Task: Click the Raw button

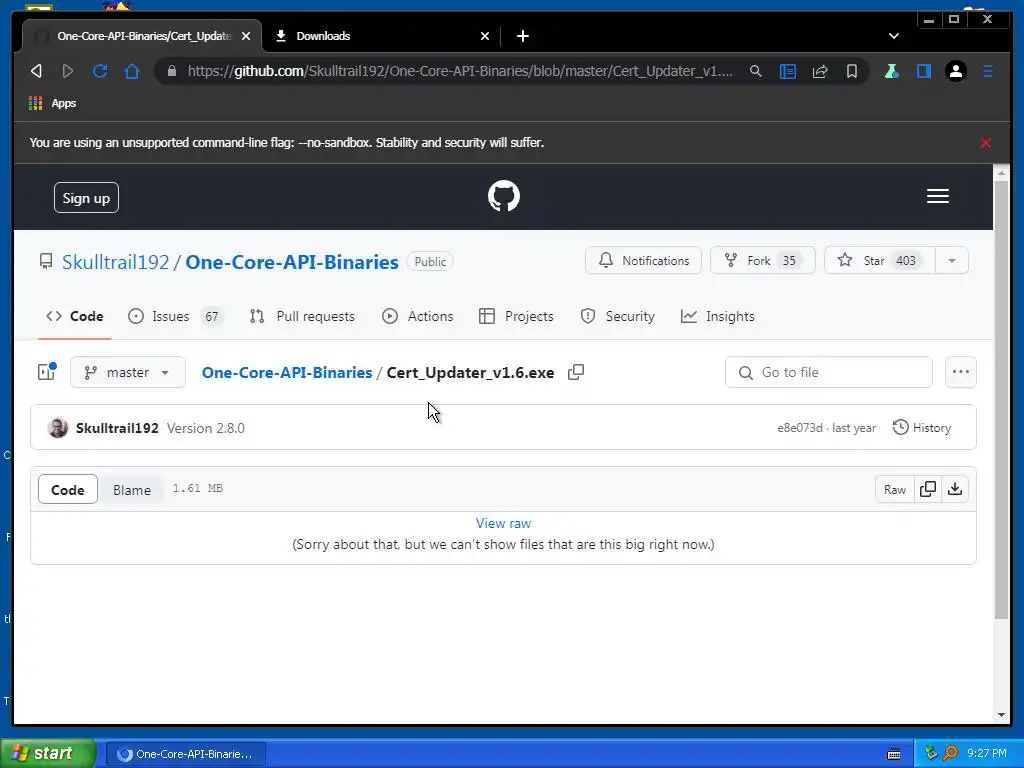Action: (895, 489)
